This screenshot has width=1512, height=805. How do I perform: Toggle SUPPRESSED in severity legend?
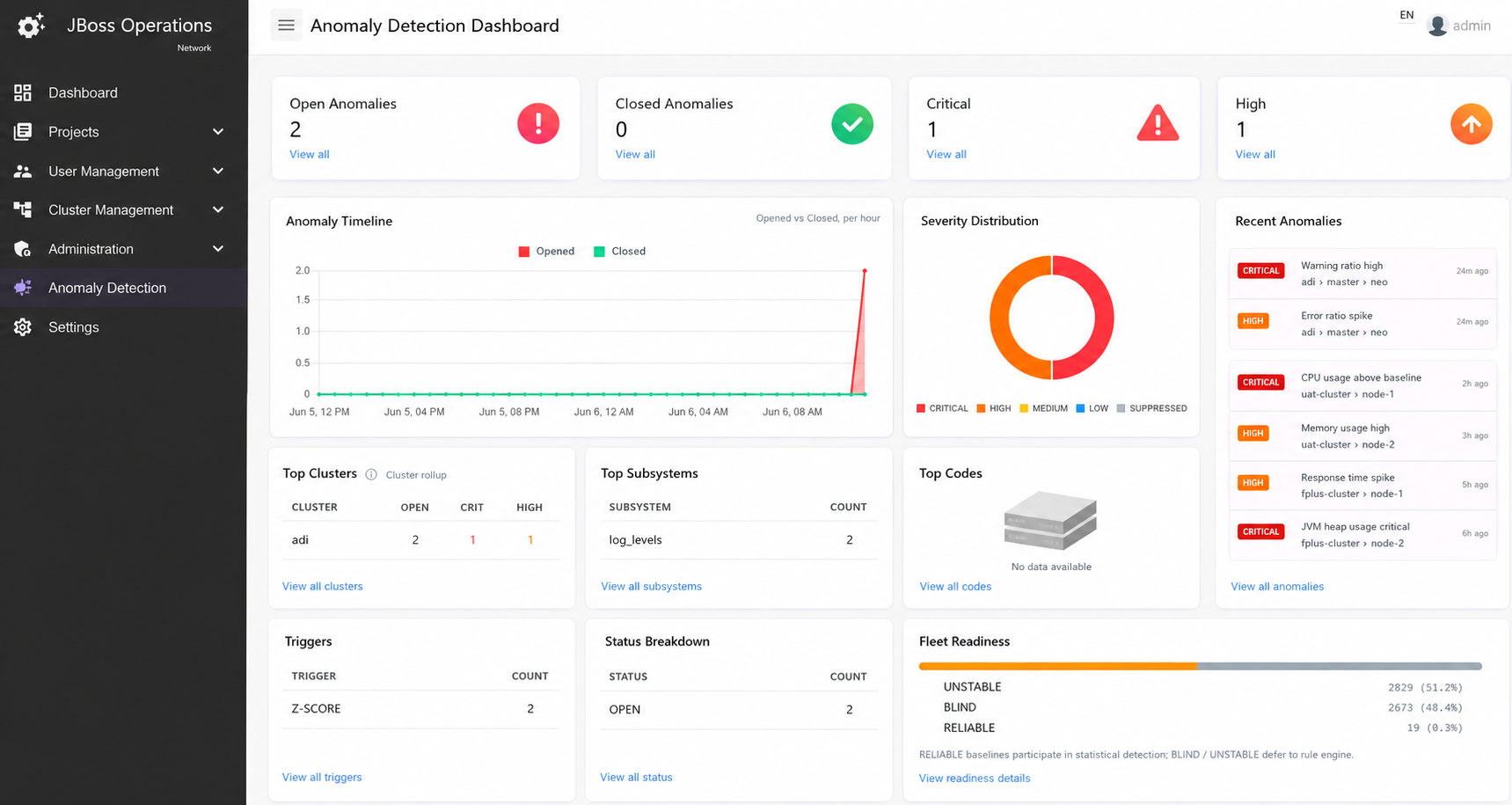point(1152,408)
